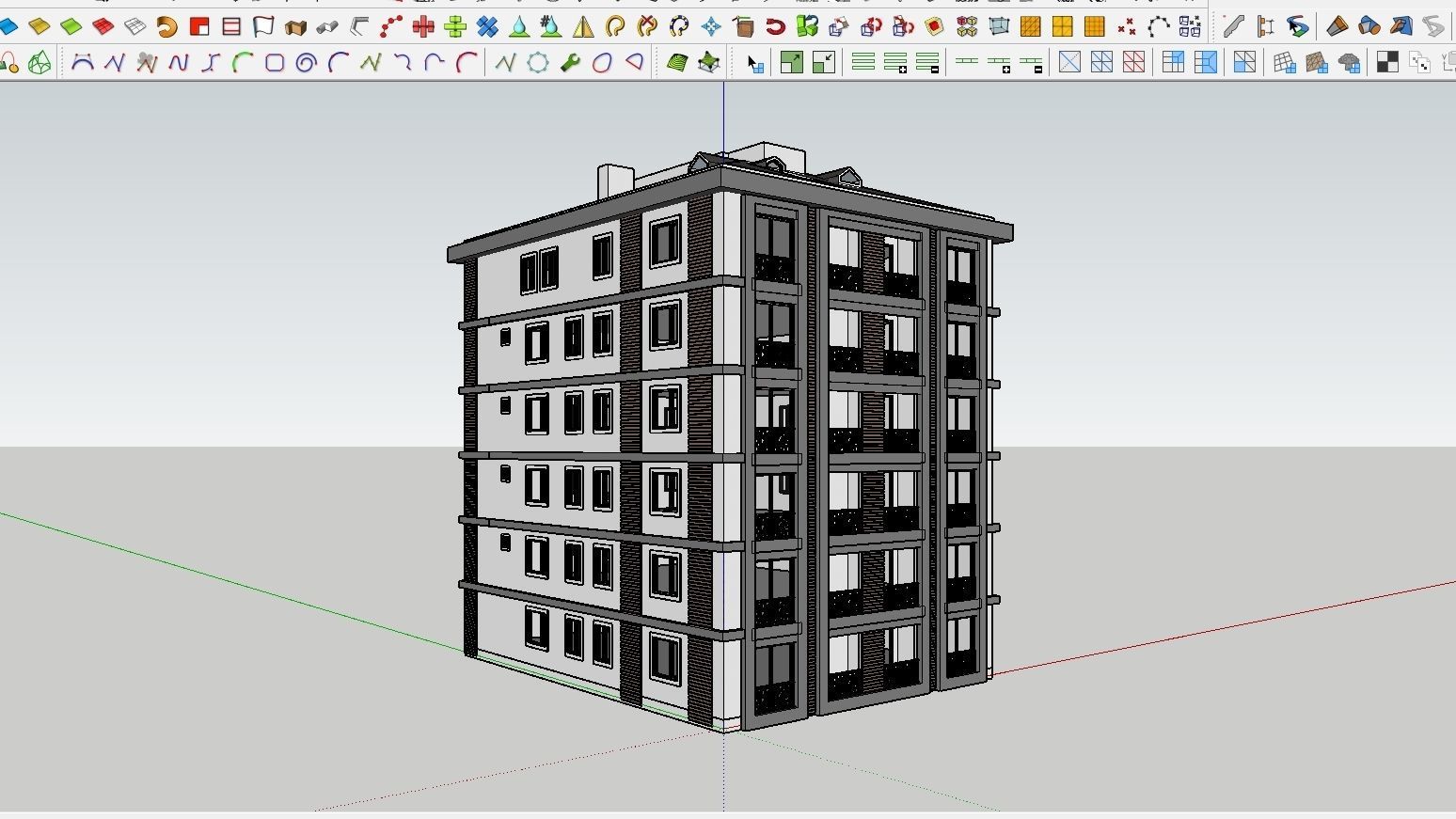This screenshot has width=1456, height=819.
Task: Click the green contour terrain icon
Action: pyautogui.click(x=677, y=63)
